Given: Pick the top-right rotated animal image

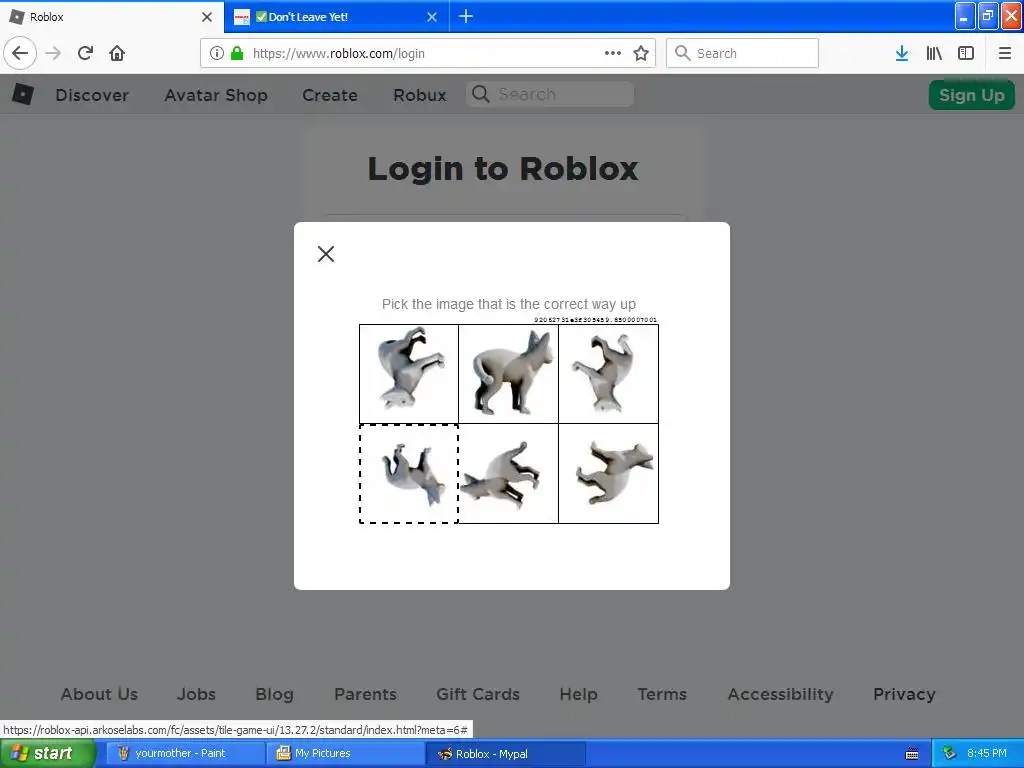Looking at the screenshot, I should (609, 374).
